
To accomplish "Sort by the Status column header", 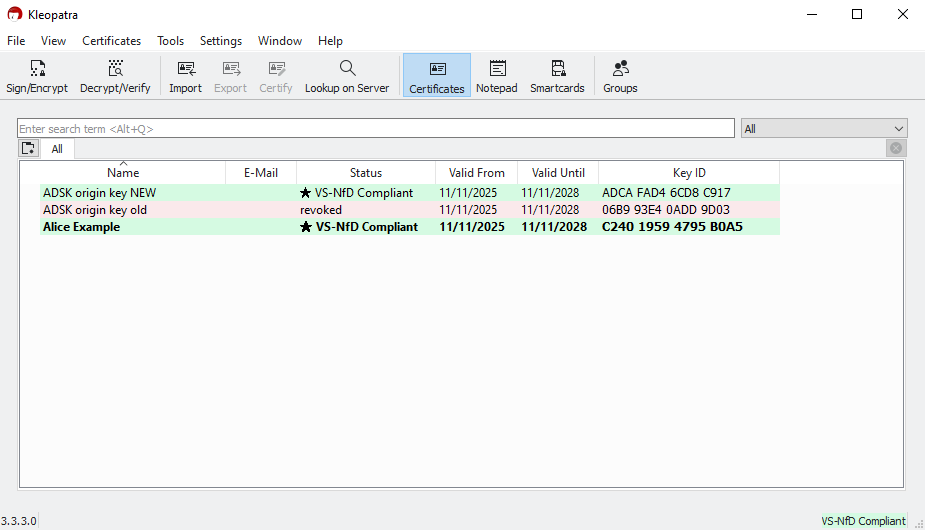I will tap(366, 172).
